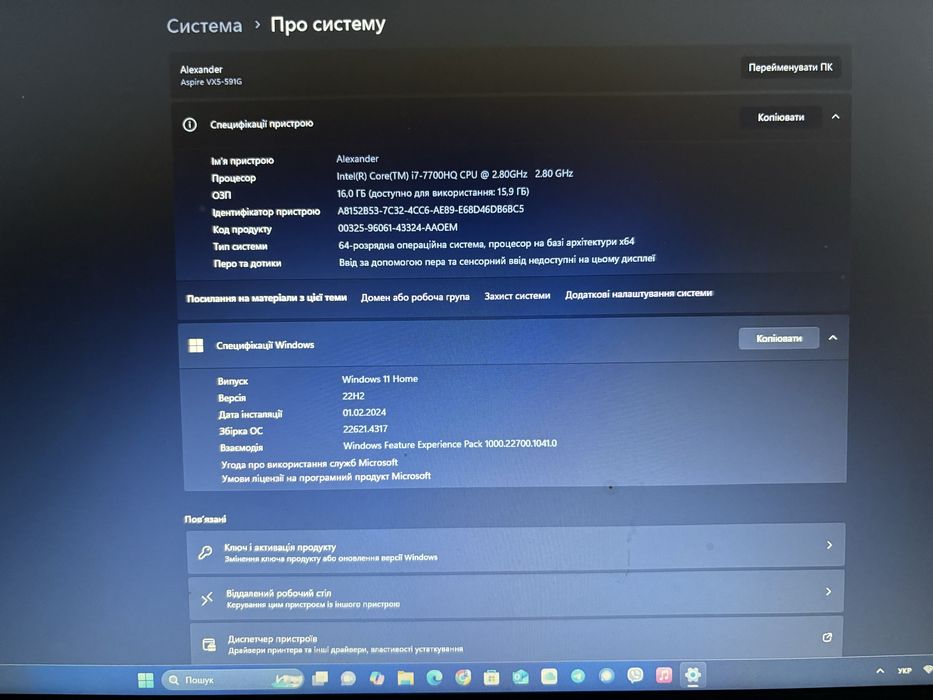This screenshot has height=700, width=933.
Task: Open Outlook from the taskbar
Action: coord(521,677)
